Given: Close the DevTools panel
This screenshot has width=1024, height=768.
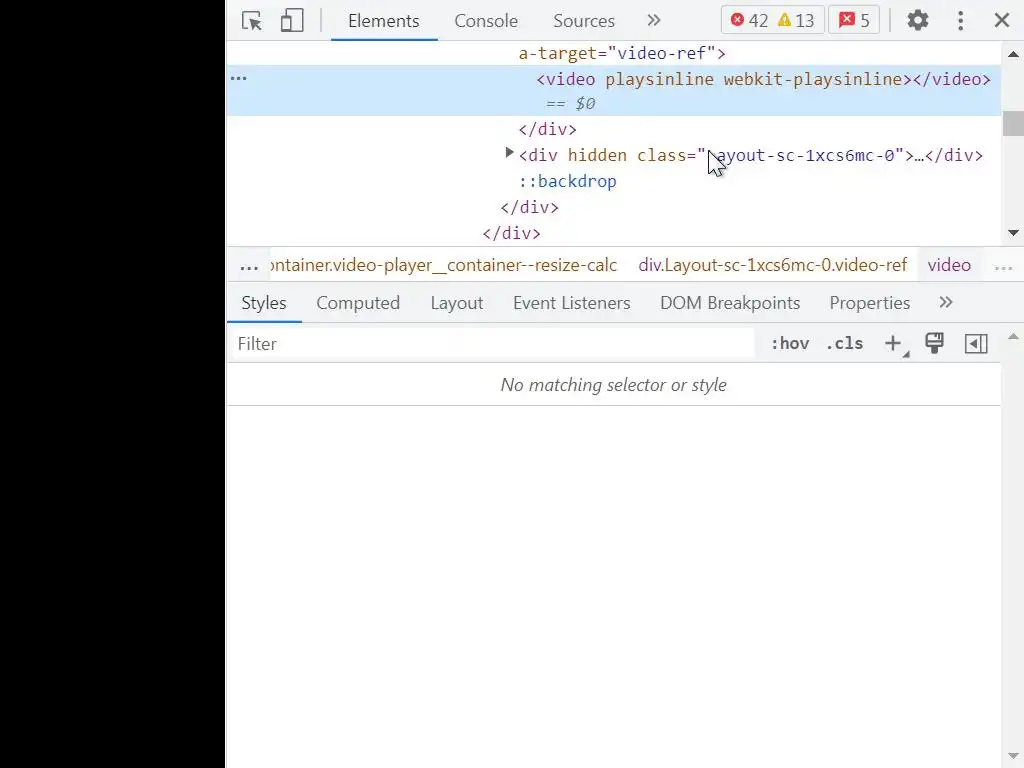Looking at the screenshot, I should click(x=1002, y=20).
